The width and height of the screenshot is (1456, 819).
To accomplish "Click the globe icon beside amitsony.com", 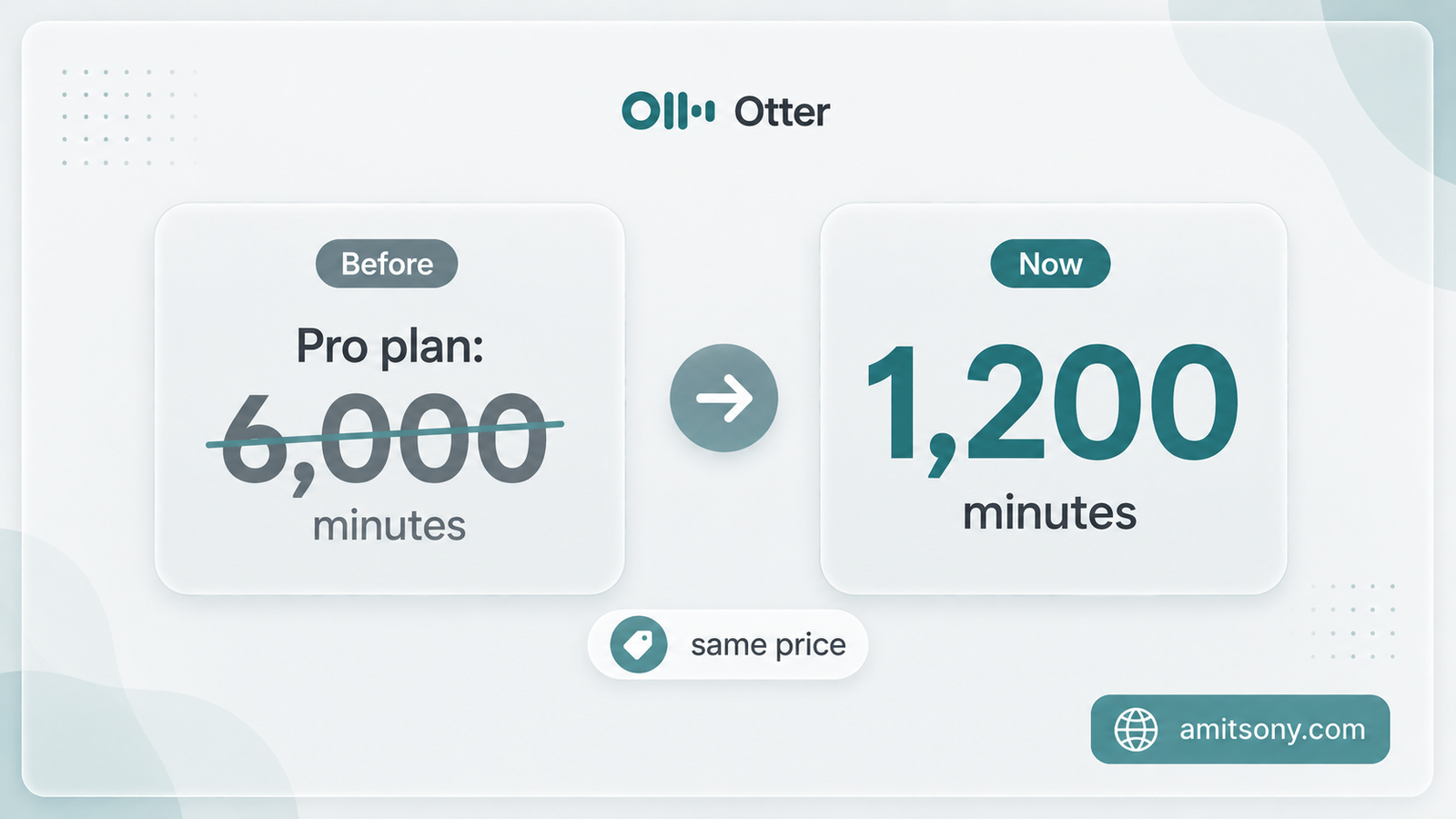I will point(1137,730).
